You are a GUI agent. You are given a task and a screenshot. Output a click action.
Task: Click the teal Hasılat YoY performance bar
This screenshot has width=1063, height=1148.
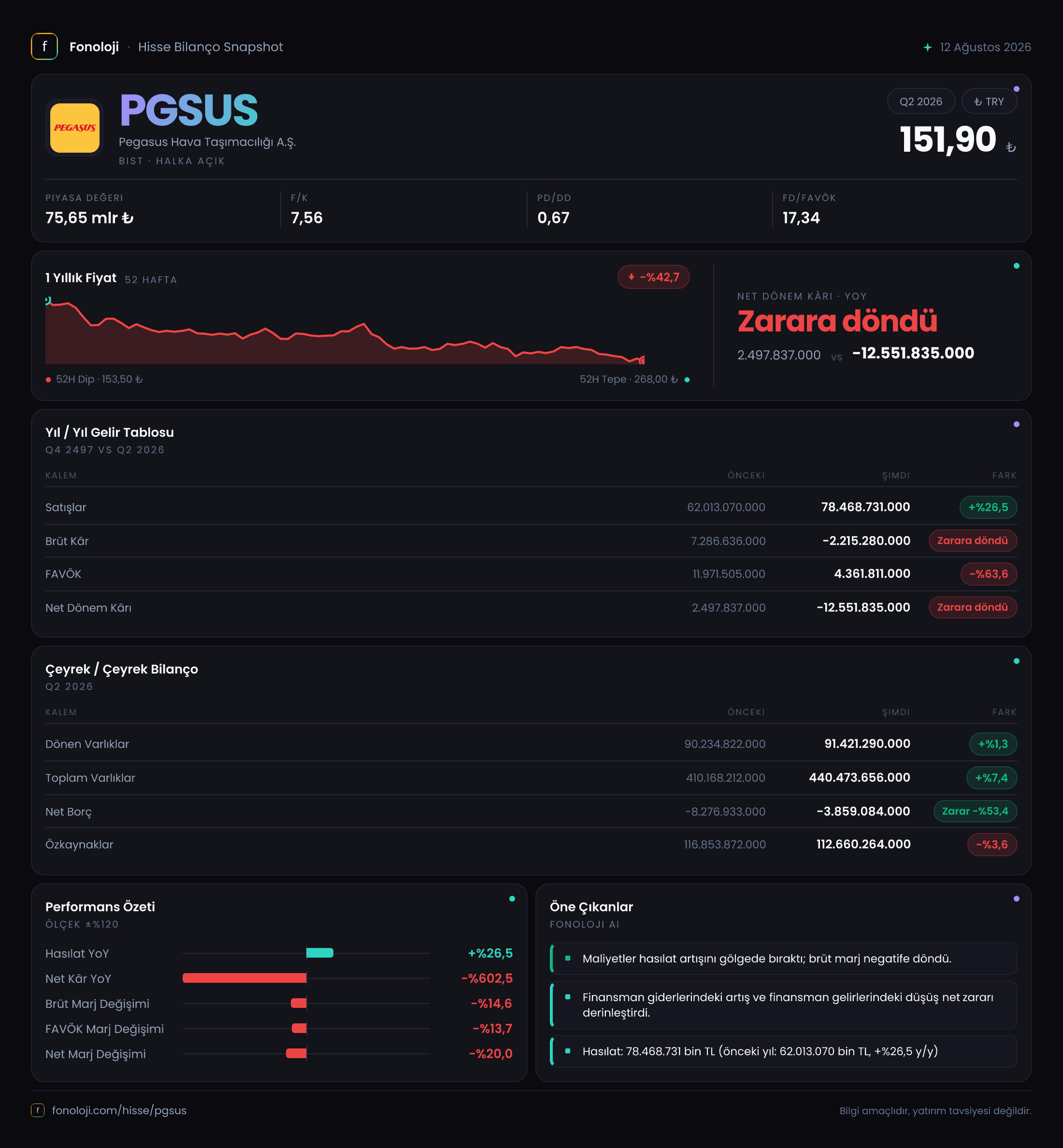point(320,953)
